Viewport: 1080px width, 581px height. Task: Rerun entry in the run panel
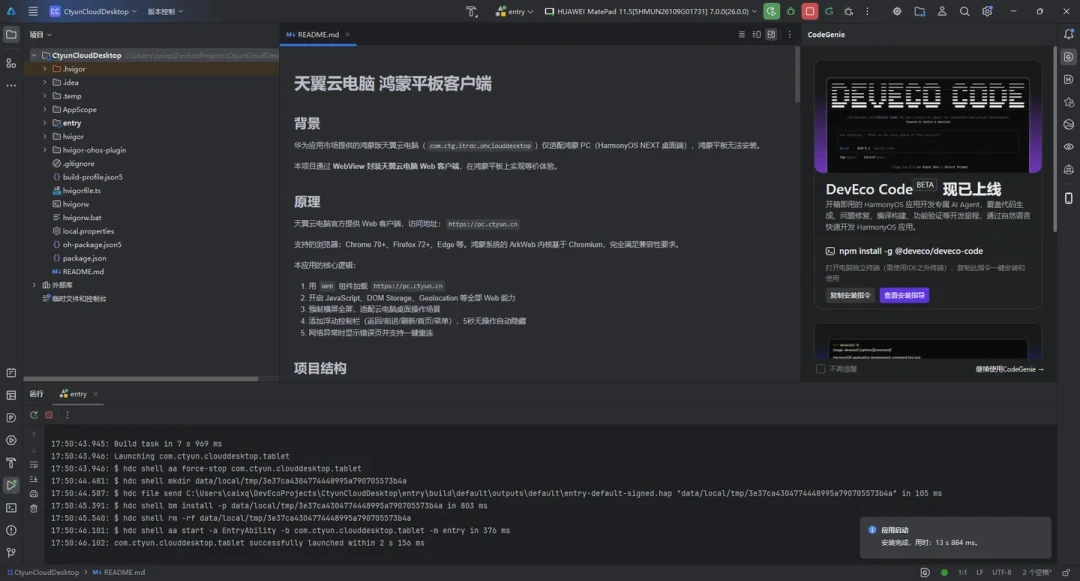34,415
